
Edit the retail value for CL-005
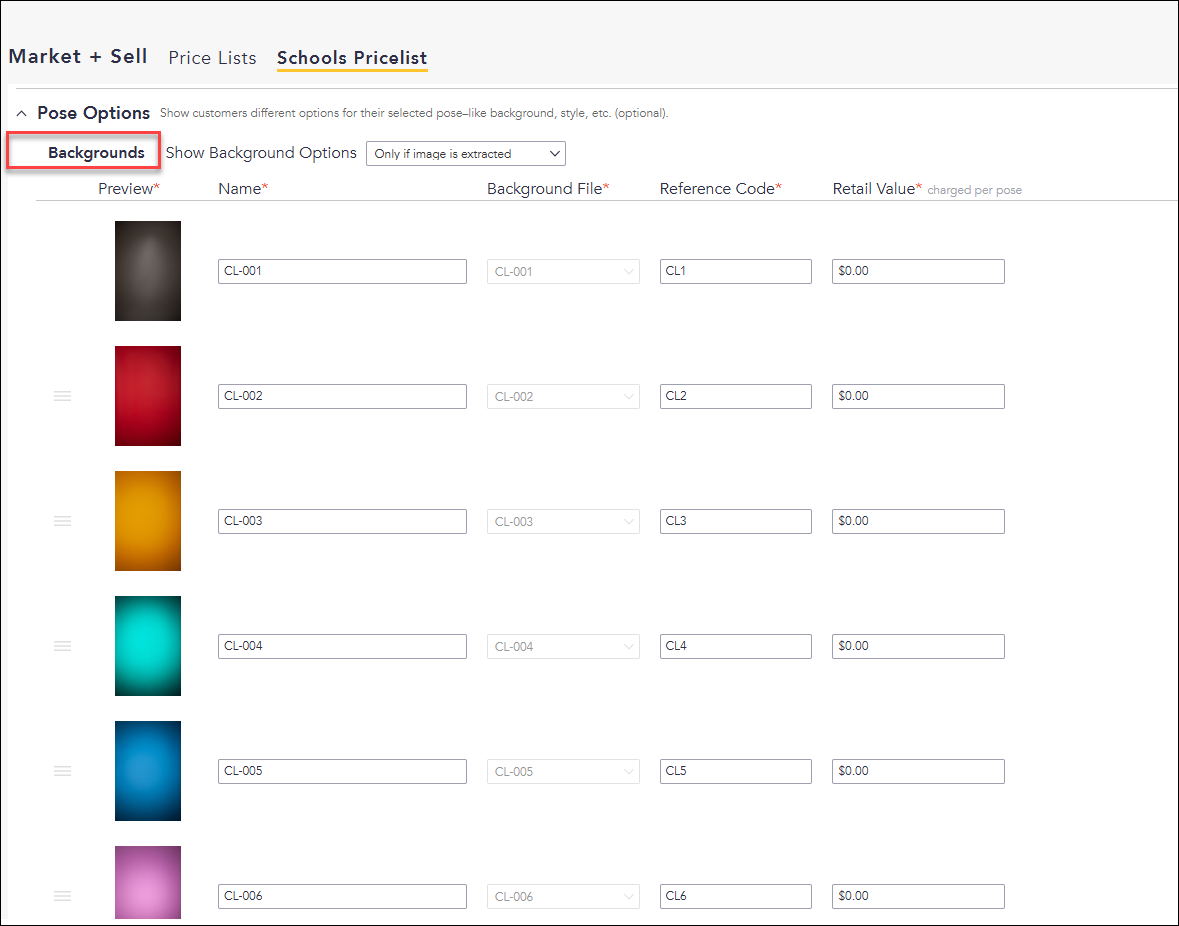click(918, 770)
